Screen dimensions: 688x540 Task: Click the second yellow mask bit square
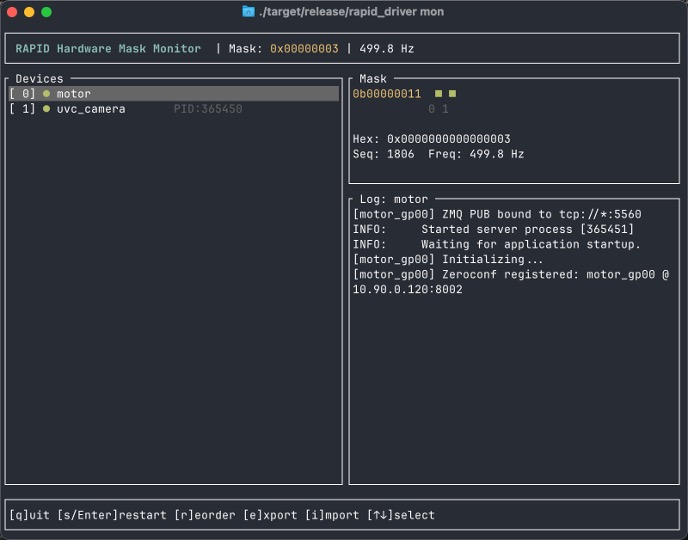tap(452, 94)
